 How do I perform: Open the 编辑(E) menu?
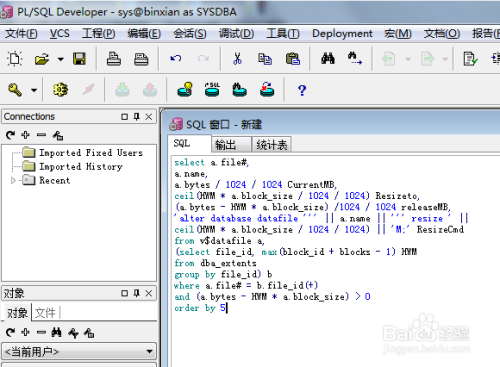pos(144,34)
